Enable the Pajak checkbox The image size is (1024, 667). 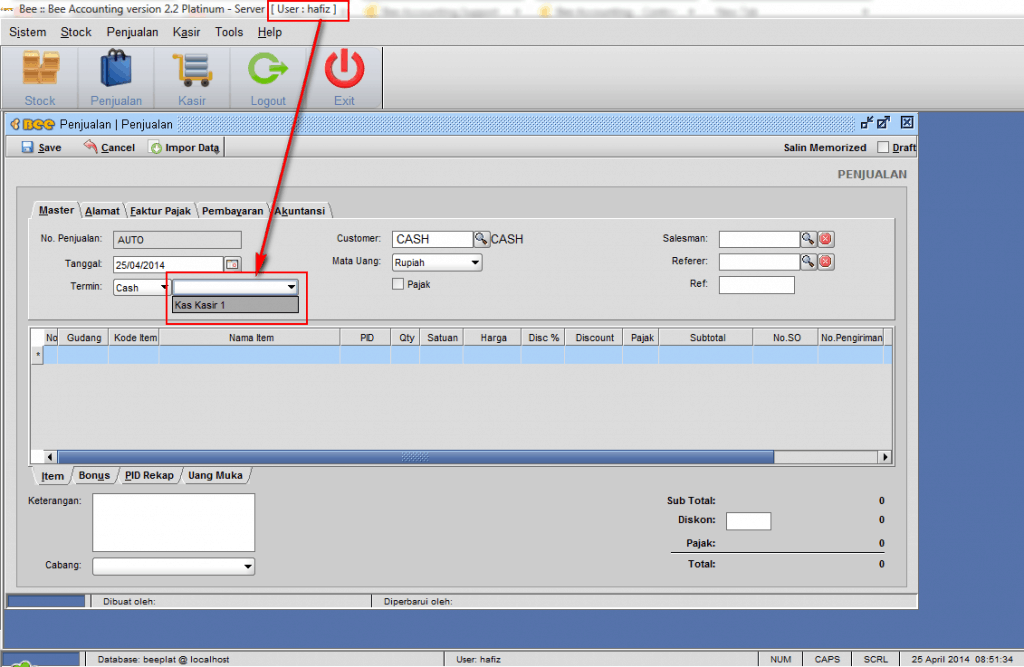(398, 284)
